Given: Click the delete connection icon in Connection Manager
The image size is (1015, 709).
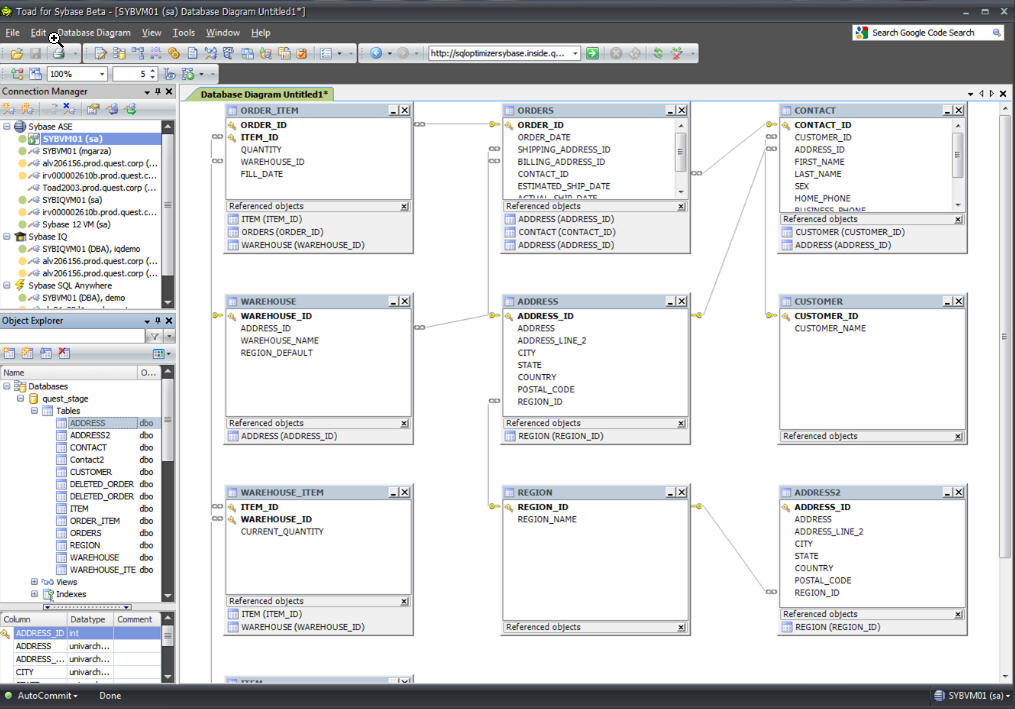Looking at the screenshot, I should pos(67,109).
